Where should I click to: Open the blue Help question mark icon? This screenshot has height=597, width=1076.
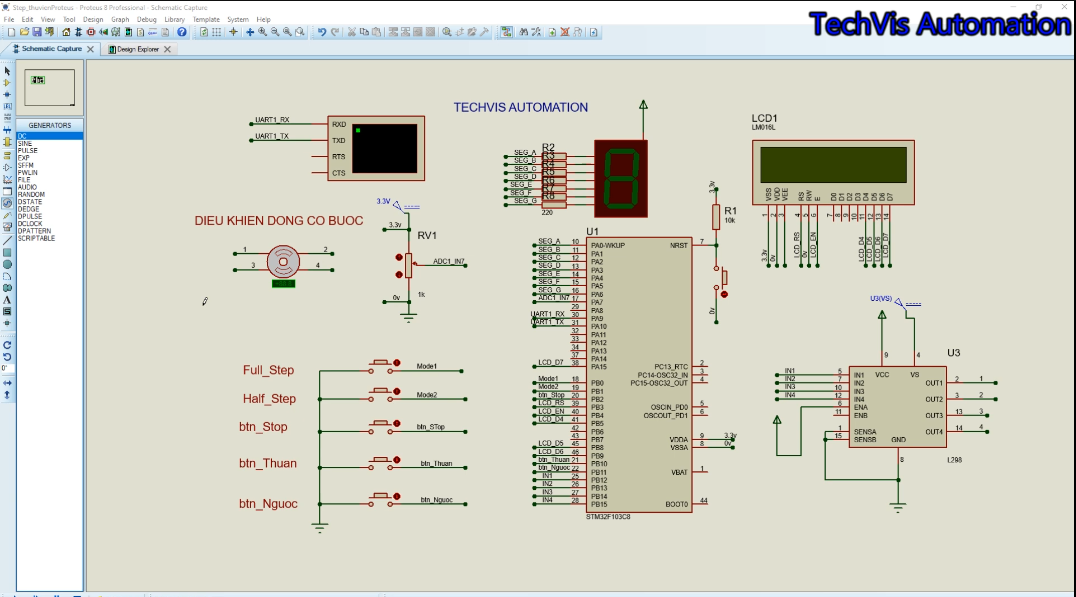point(182,32)
